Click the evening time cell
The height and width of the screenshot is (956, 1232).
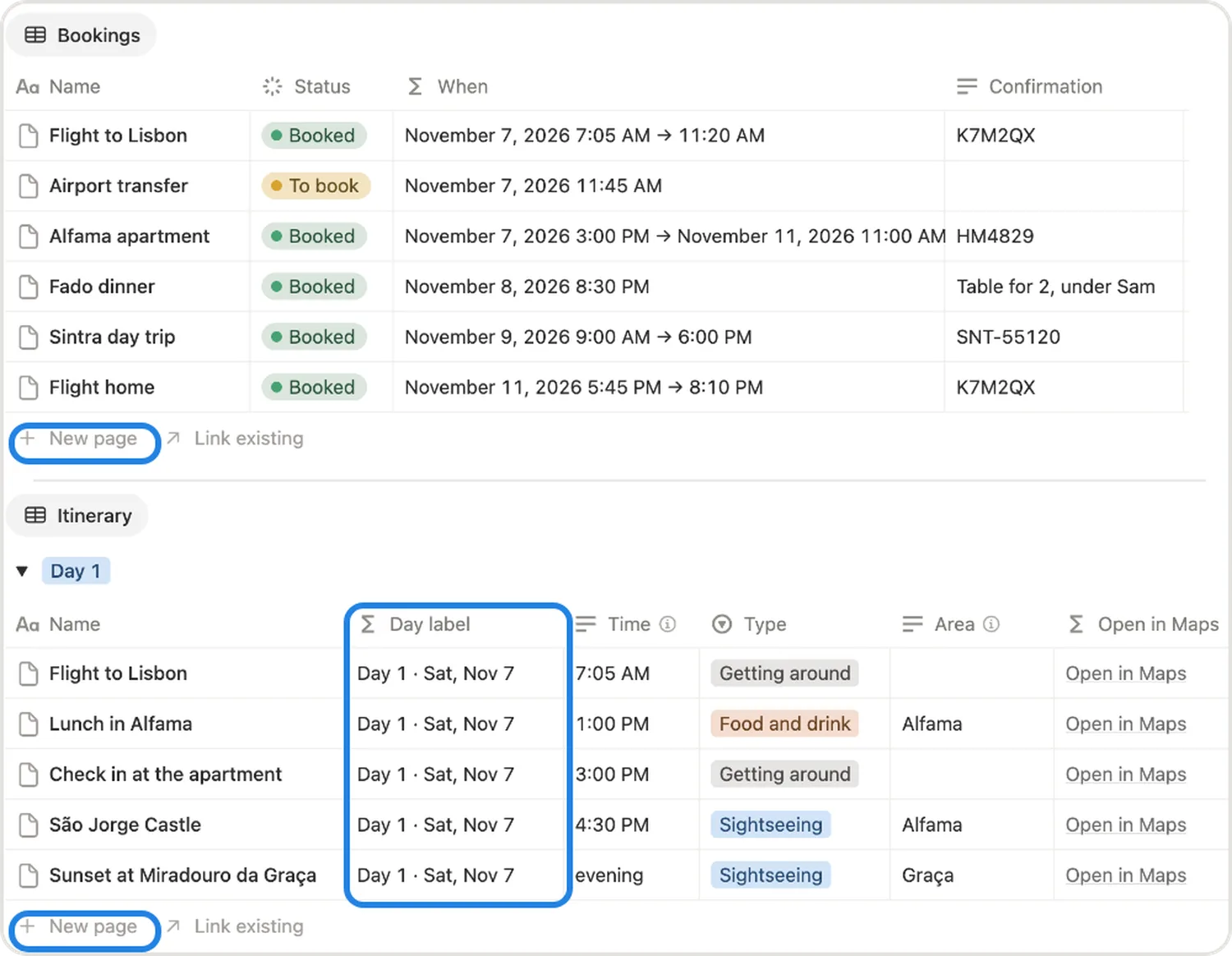coord(634,876)
